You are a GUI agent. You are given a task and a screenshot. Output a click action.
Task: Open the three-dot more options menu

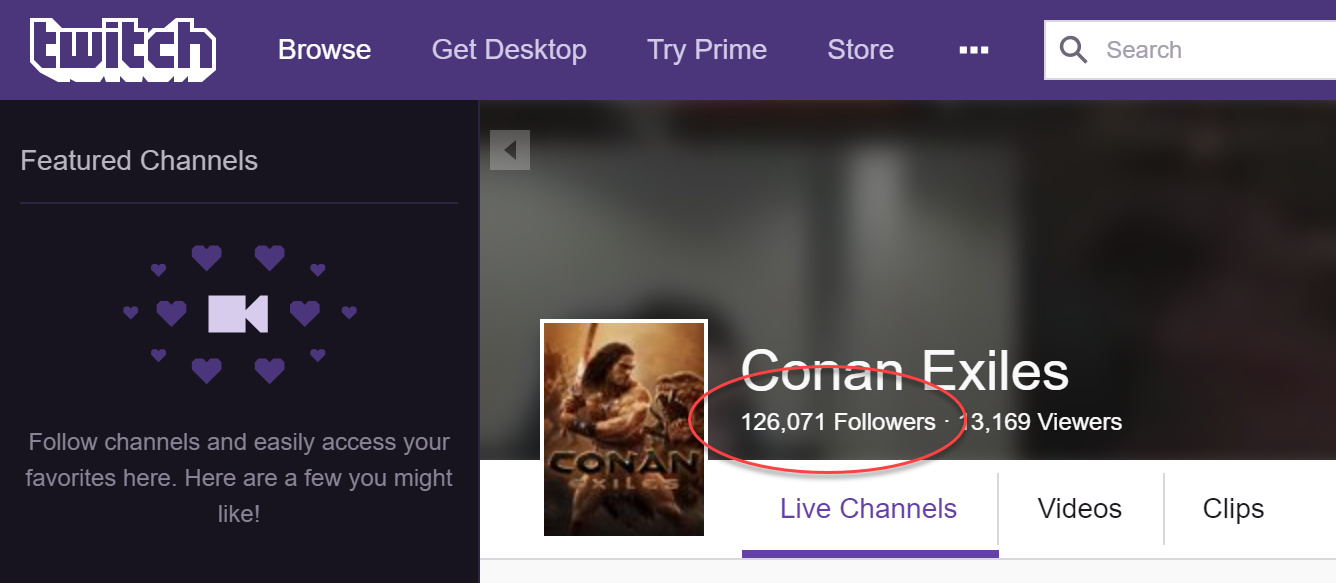pos(973,50)
